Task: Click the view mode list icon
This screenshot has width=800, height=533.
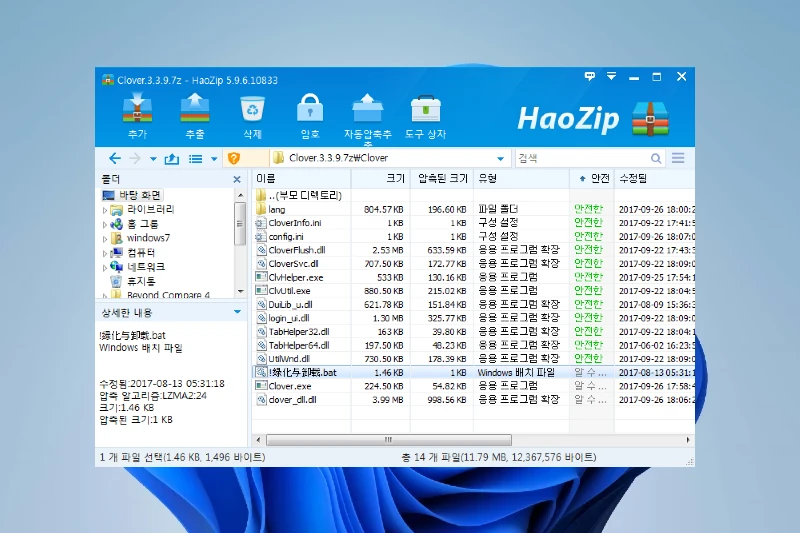Action: click(x=195, y=159)
